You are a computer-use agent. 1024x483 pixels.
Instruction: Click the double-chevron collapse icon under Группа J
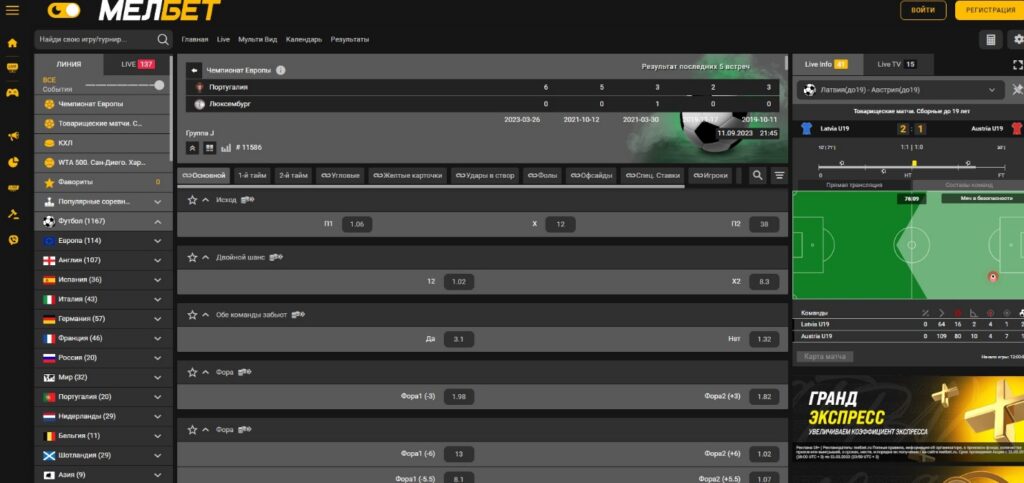(x=193, y=148)
